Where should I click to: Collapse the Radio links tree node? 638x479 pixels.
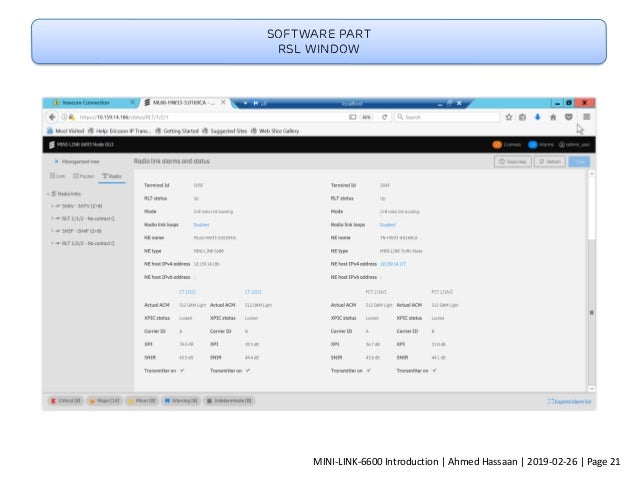(x=48, y=194)
